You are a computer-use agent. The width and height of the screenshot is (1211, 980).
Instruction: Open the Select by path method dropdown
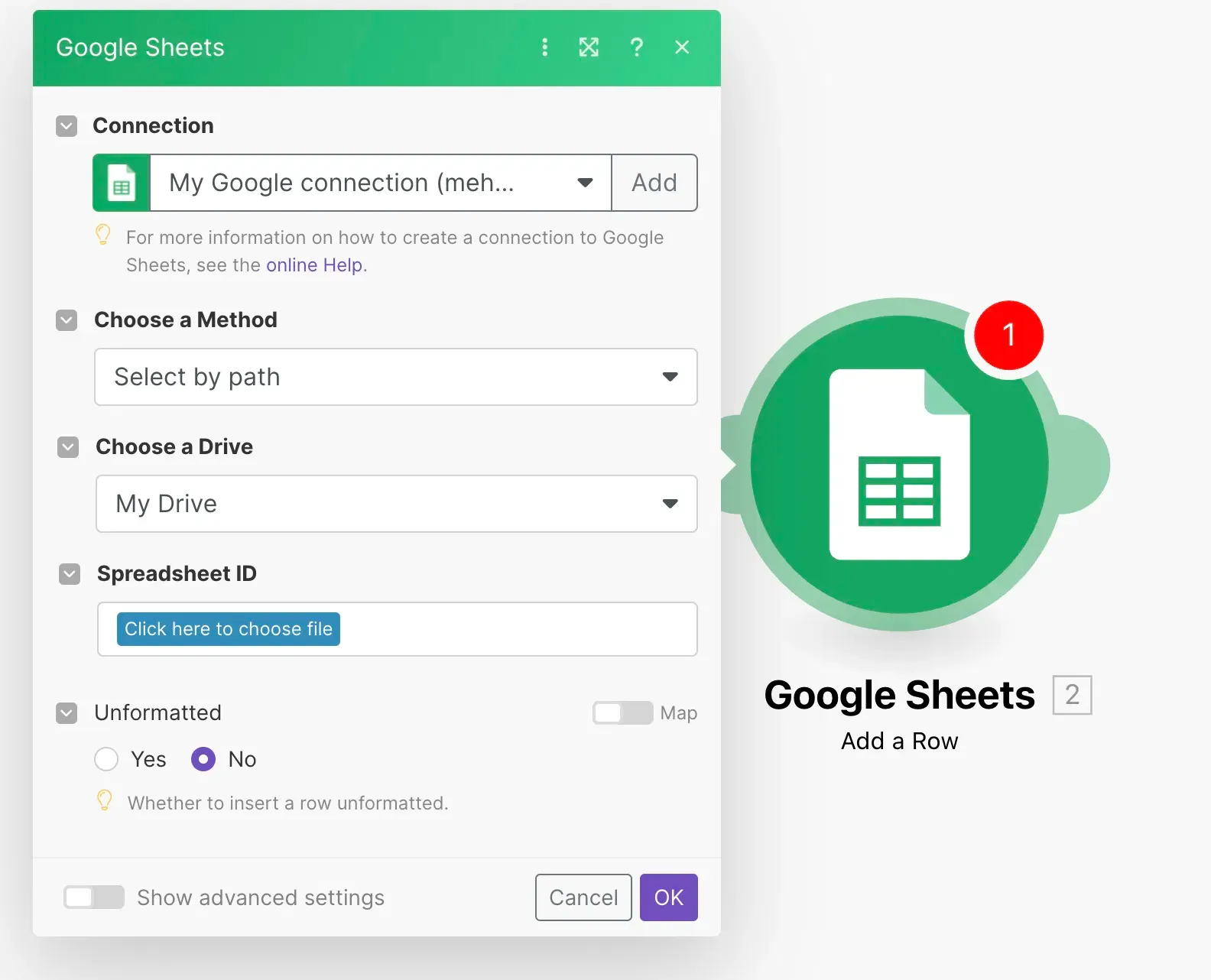[395, 377]
